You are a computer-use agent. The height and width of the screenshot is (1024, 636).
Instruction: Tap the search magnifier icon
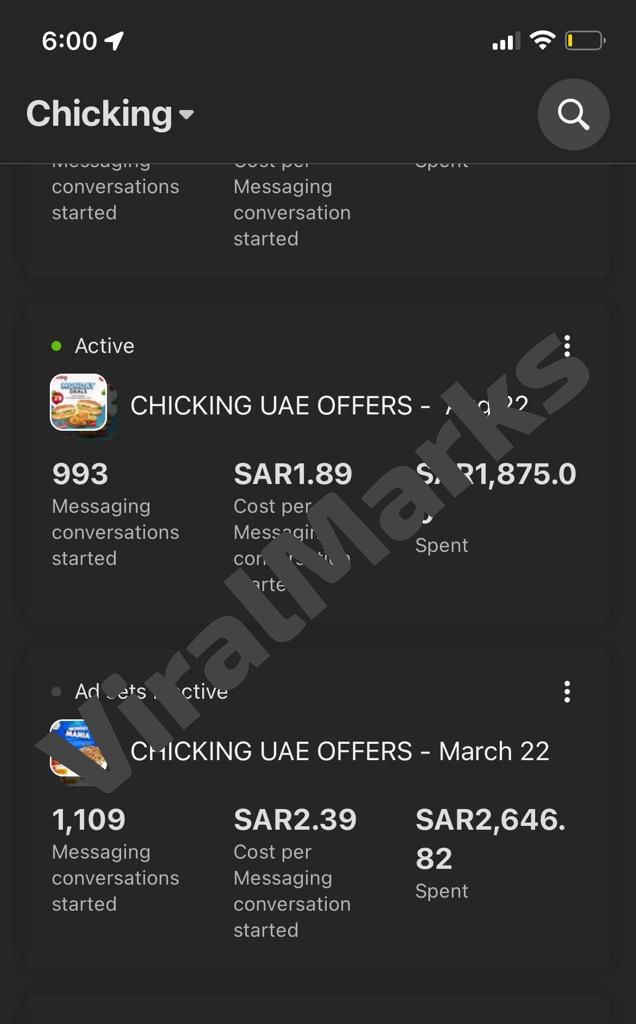(573, 114)
